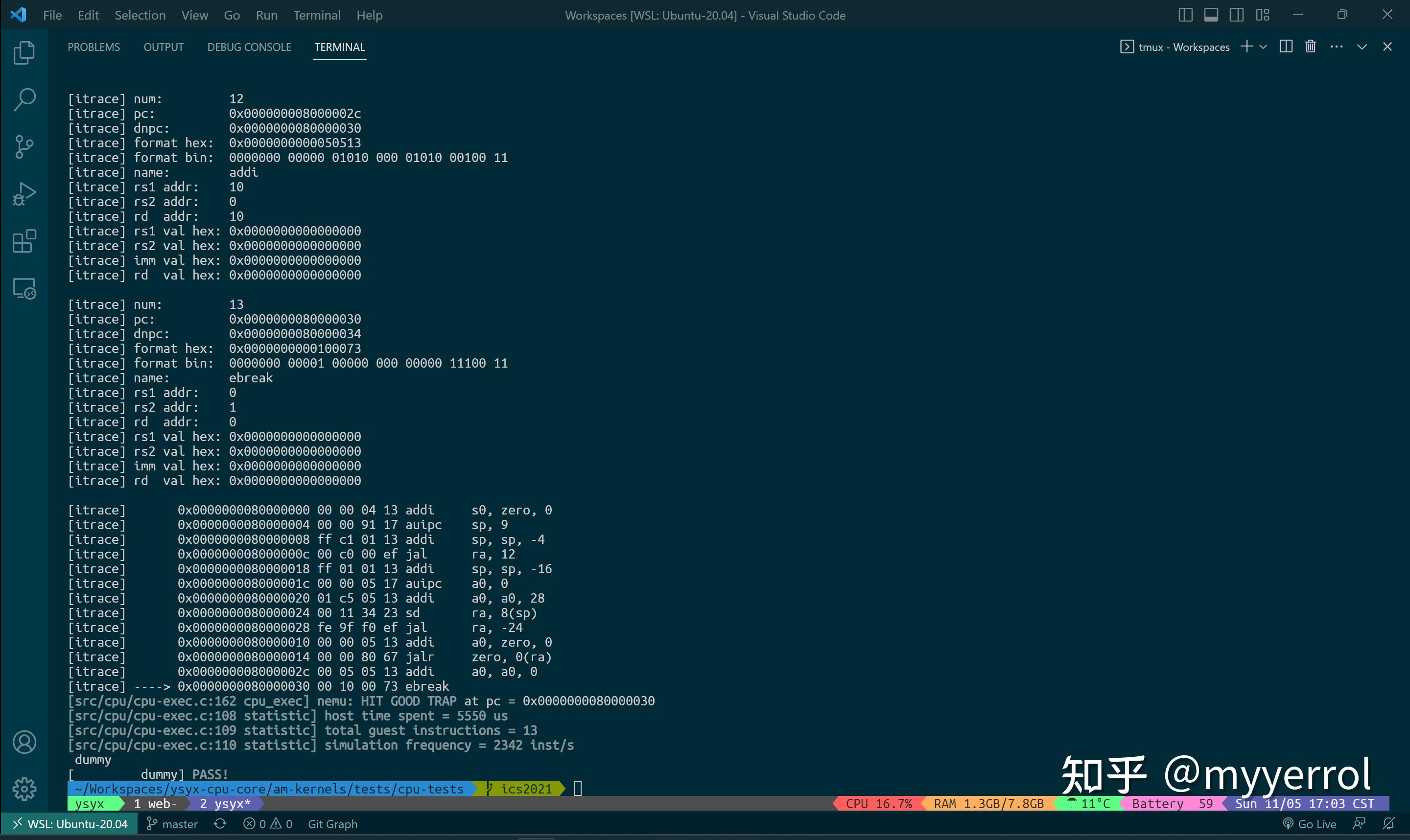This screenshot has height=840, width=1410.
Task: Open the Search view icon
Action: point(24,100)
